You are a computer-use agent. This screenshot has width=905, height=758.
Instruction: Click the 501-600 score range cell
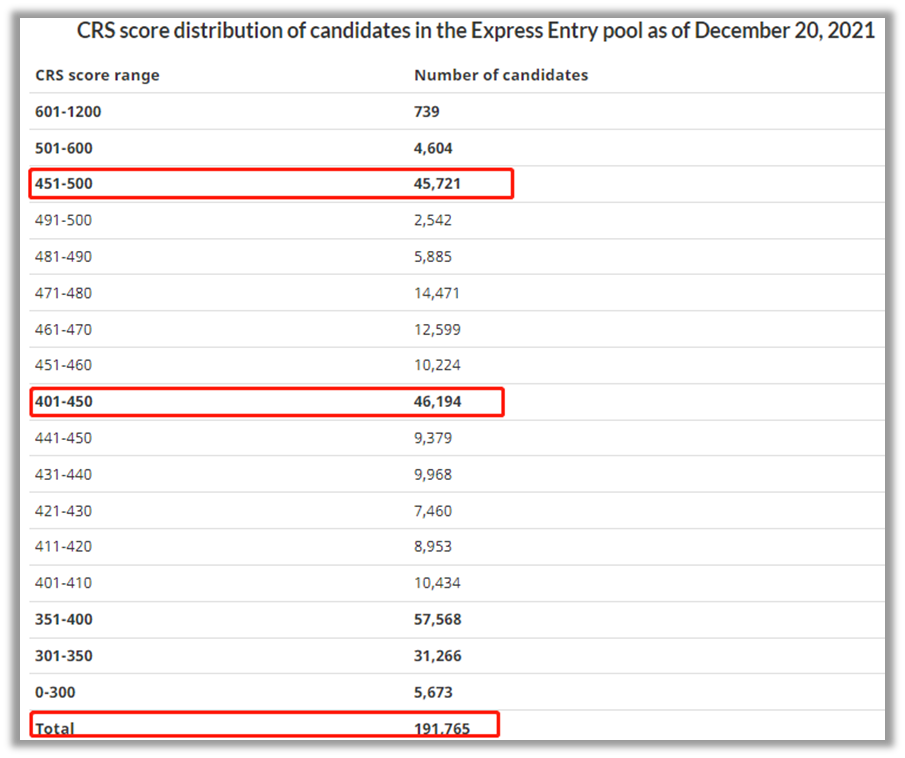(63, 148)
